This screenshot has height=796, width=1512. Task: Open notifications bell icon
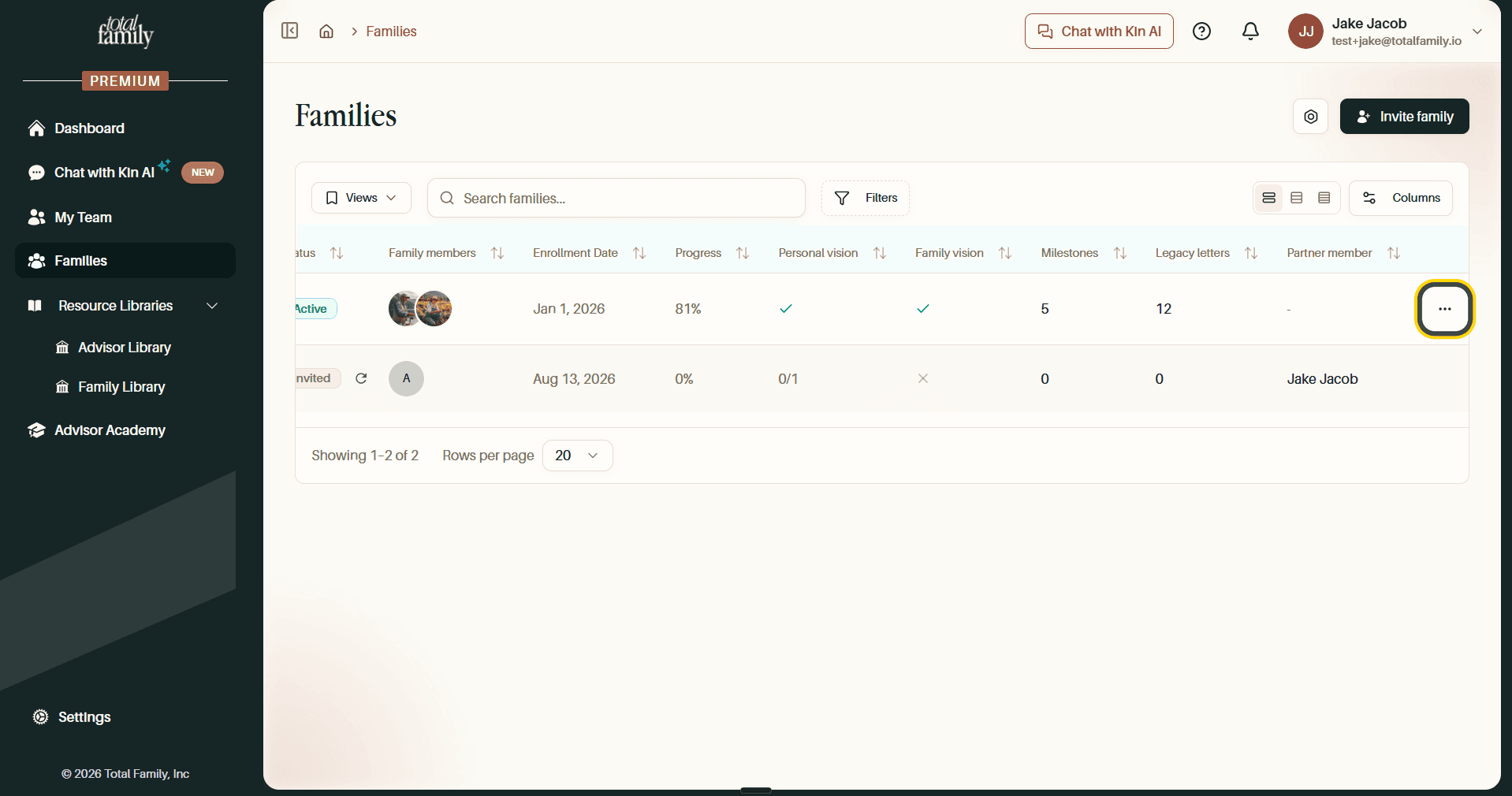coord(1250,32)
